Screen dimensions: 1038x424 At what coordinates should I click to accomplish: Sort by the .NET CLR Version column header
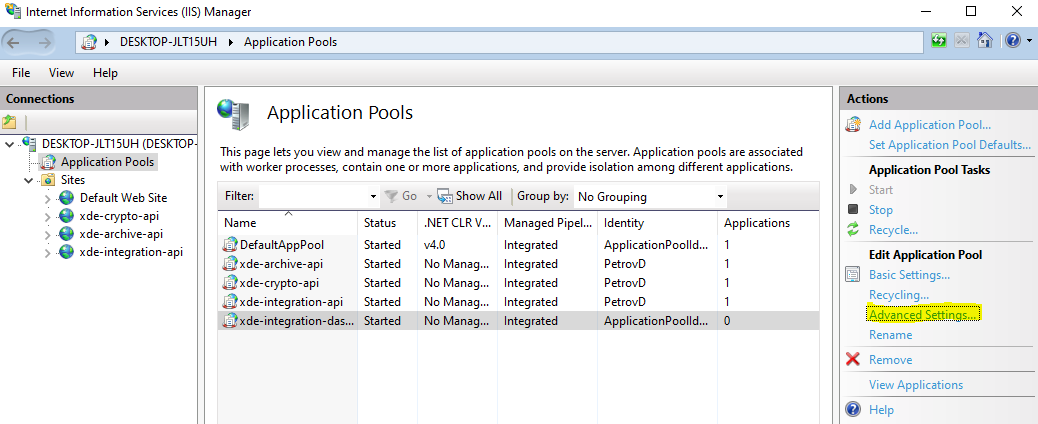(457, 223)
